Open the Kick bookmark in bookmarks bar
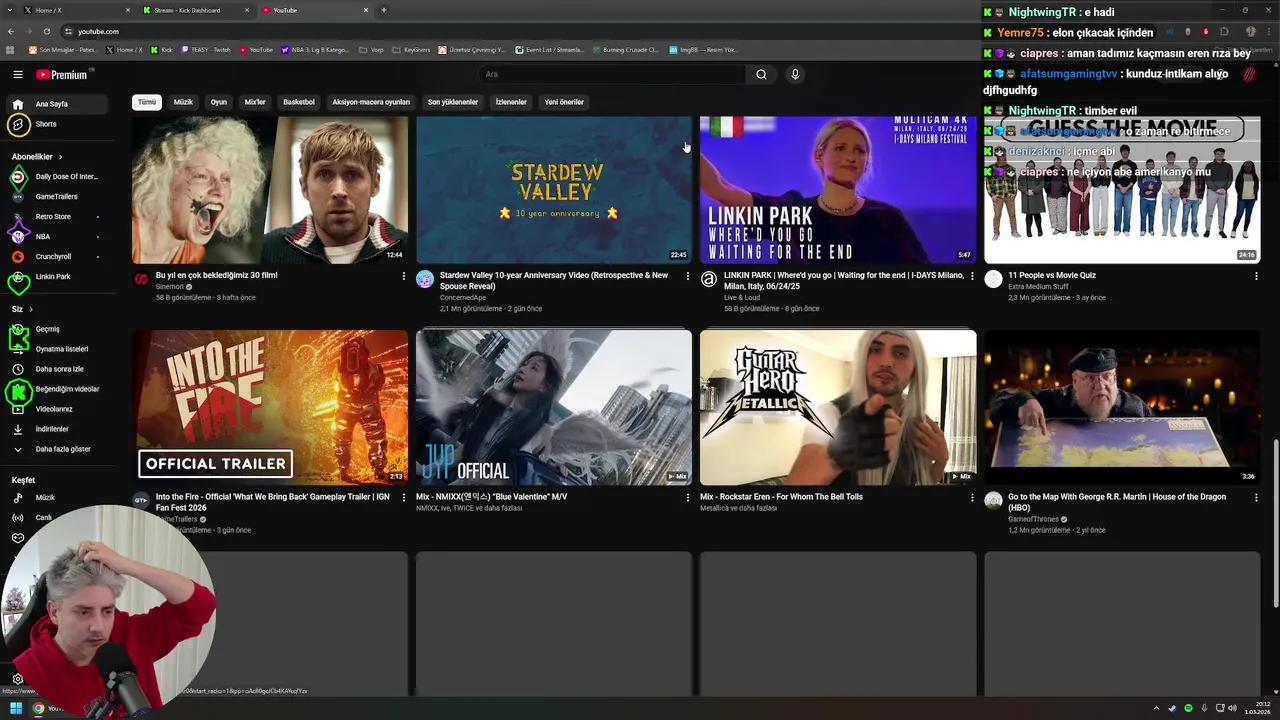This screenshot has width=1280, height=720. tap(161, 49)
